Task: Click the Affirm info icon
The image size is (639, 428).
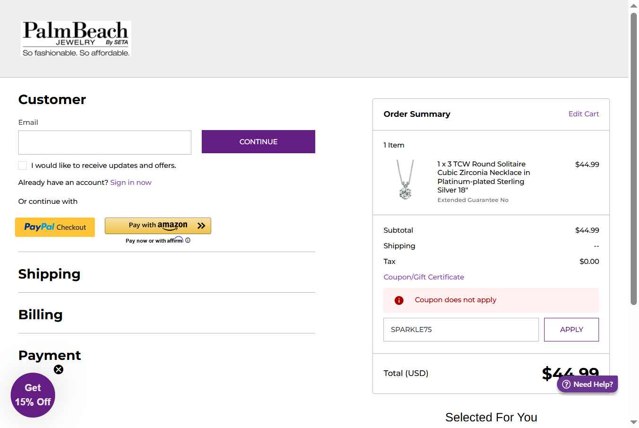Action: 188,240
